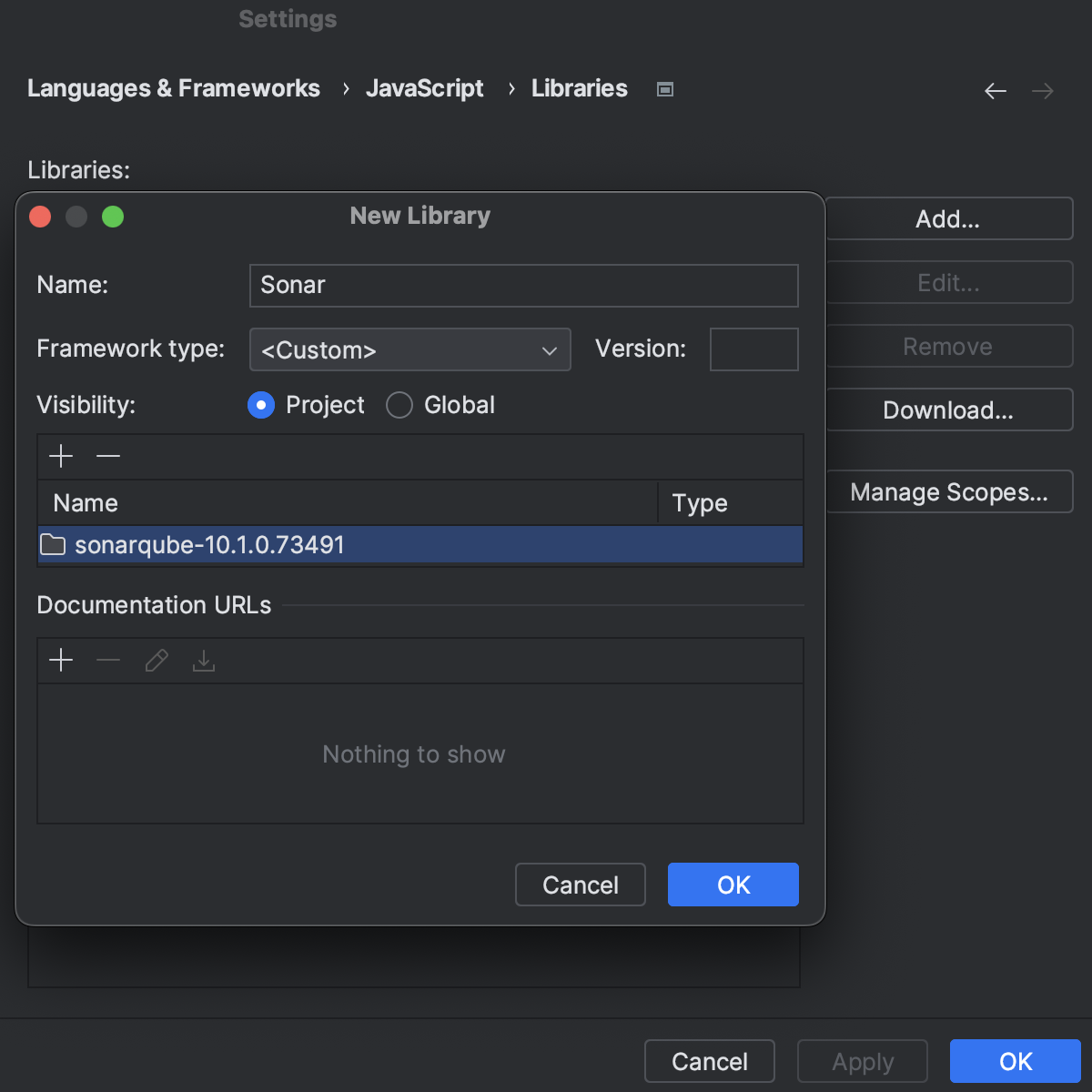The image size is (1092, 1092).
Task: Go to Languages & Frameworks settings
Action: pyautogui.click(x=174, y=88)
